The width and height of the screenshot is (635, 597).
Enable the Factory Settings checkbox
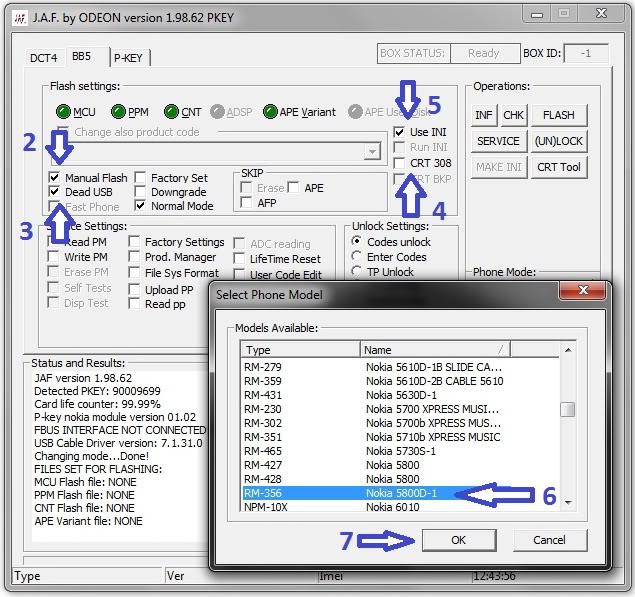134,242
